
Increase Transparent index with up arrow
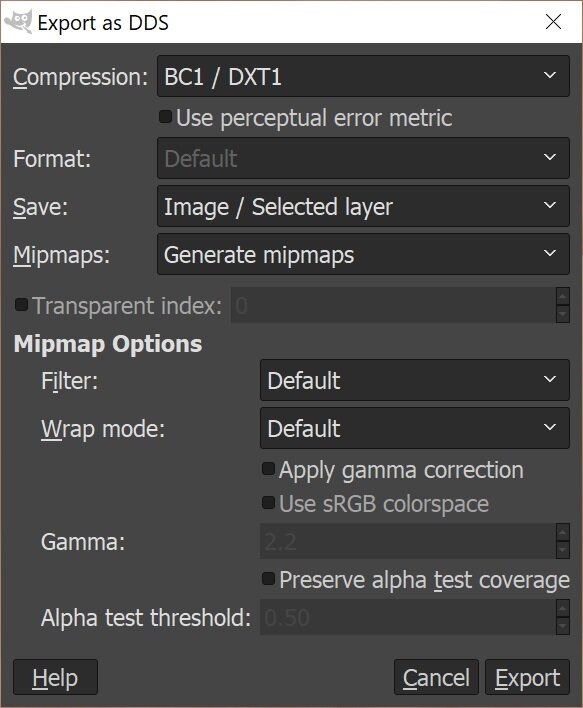(x=563, y=297)
